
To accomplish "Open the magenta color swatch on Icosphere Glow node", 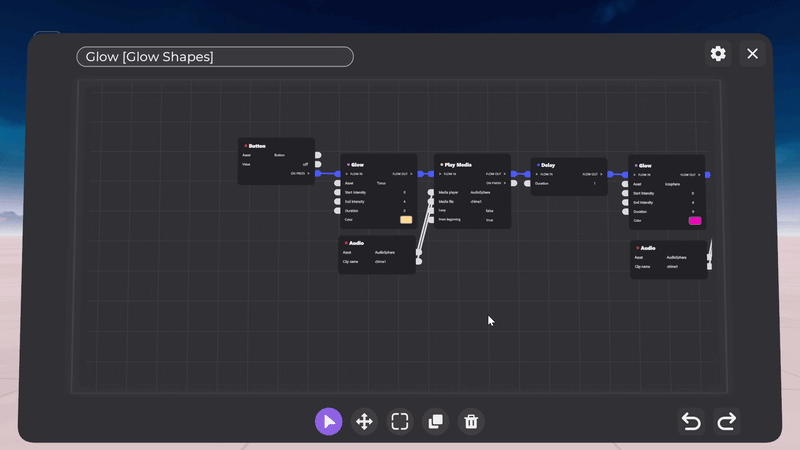I will pyautogui.click(x=695, y=221).
